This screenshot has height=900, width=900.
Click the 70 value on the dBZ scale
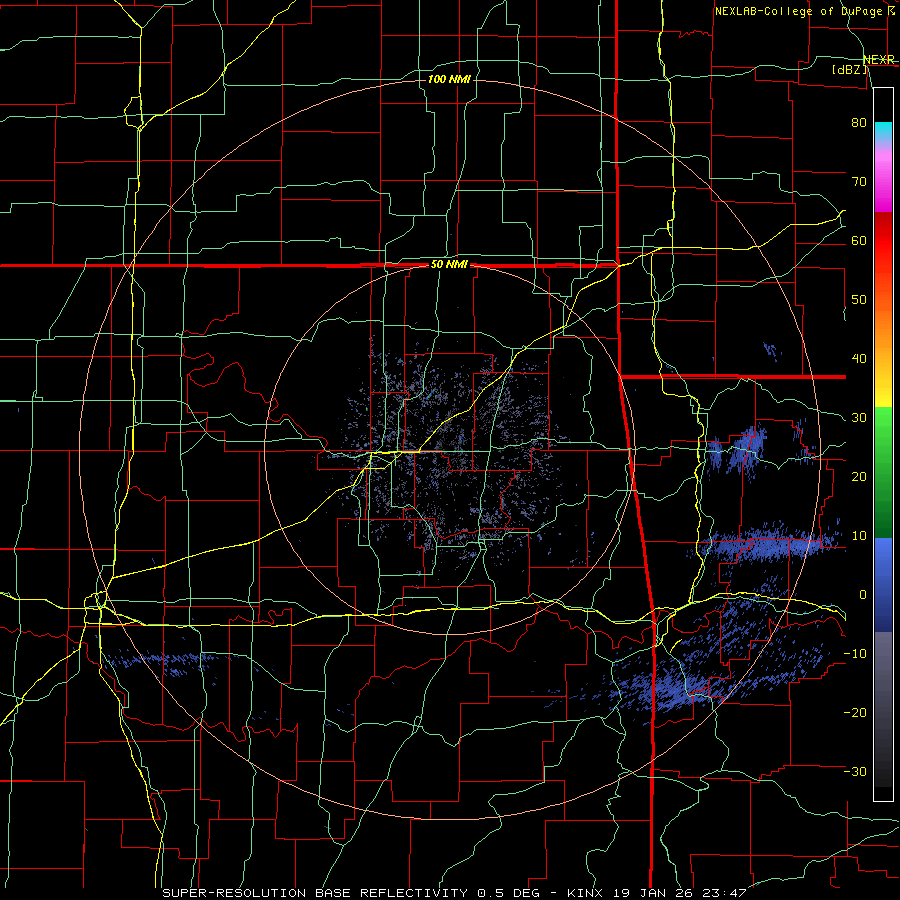[859, 182]
